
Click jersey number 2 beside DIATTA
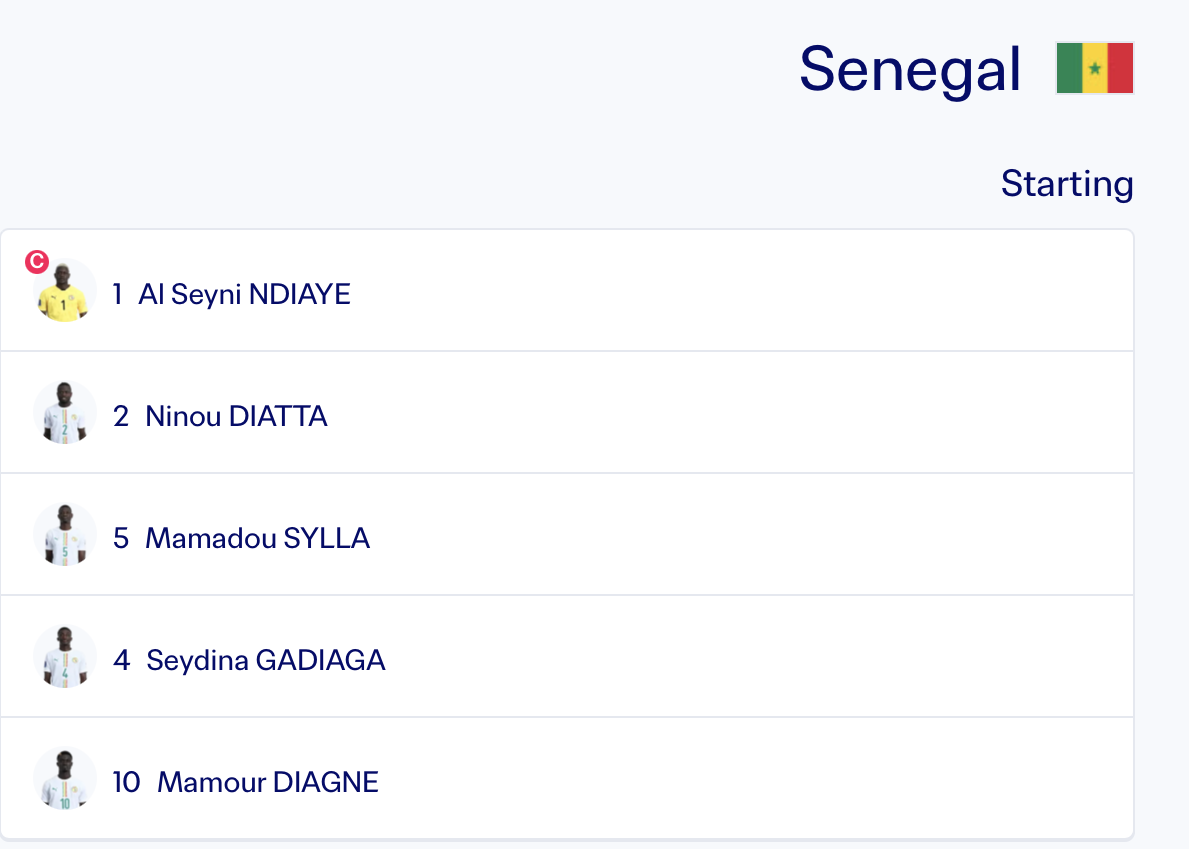[121, 416]
